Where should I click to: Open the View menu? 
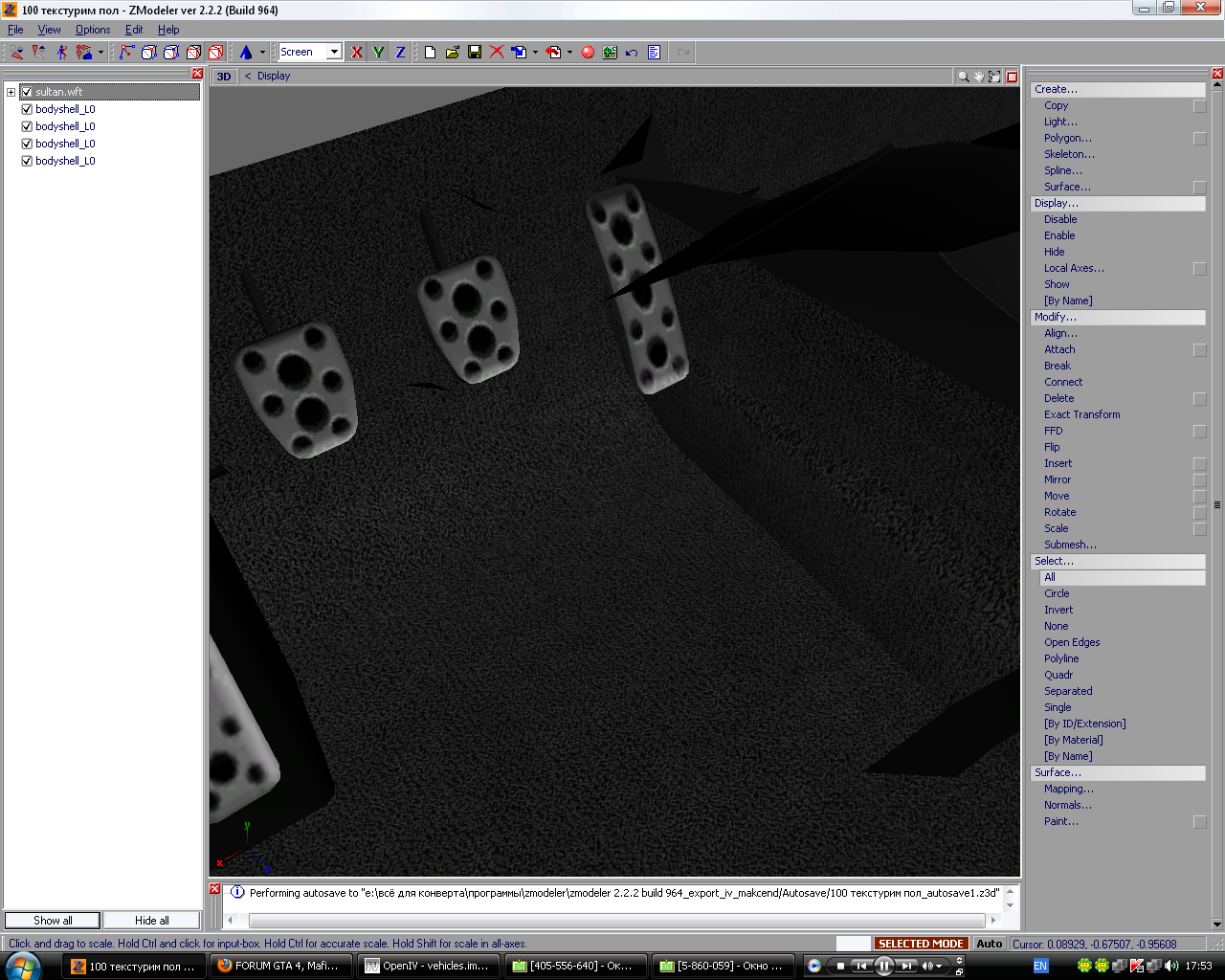pyautogui.click(x=49, y=30)
